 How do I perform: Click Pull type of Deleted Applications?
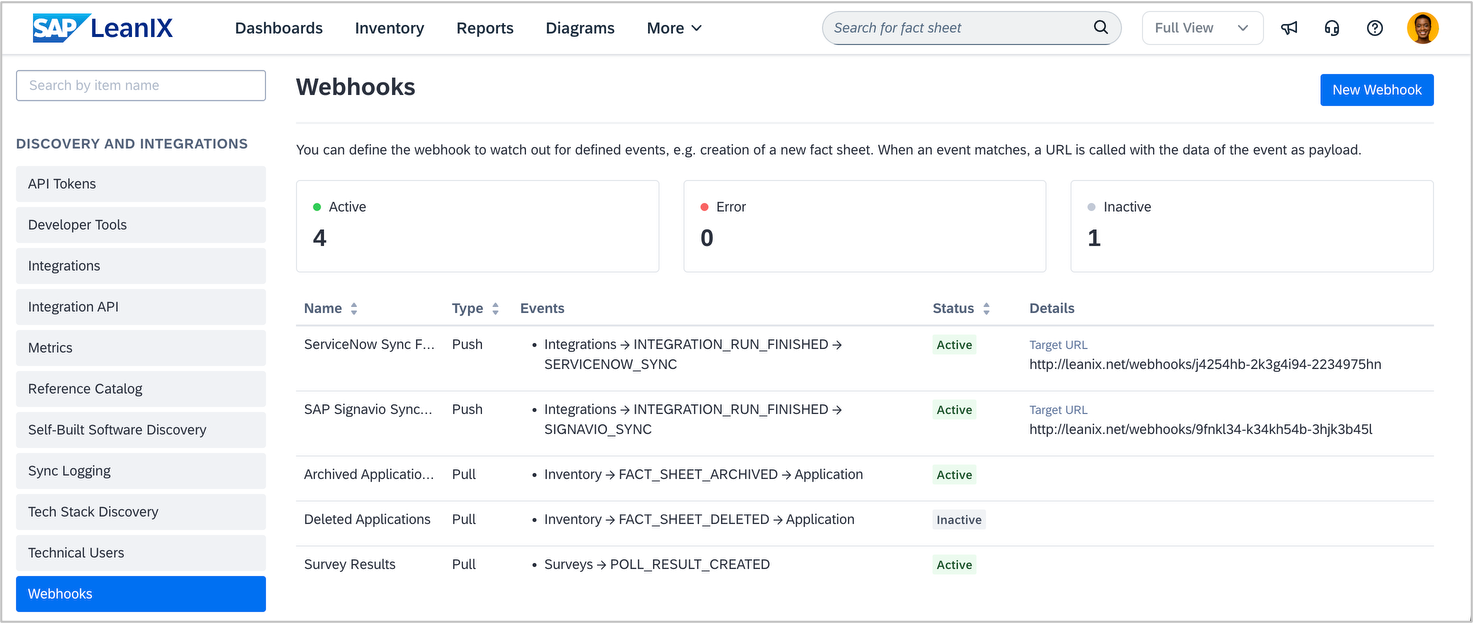(x=464, y=519)
